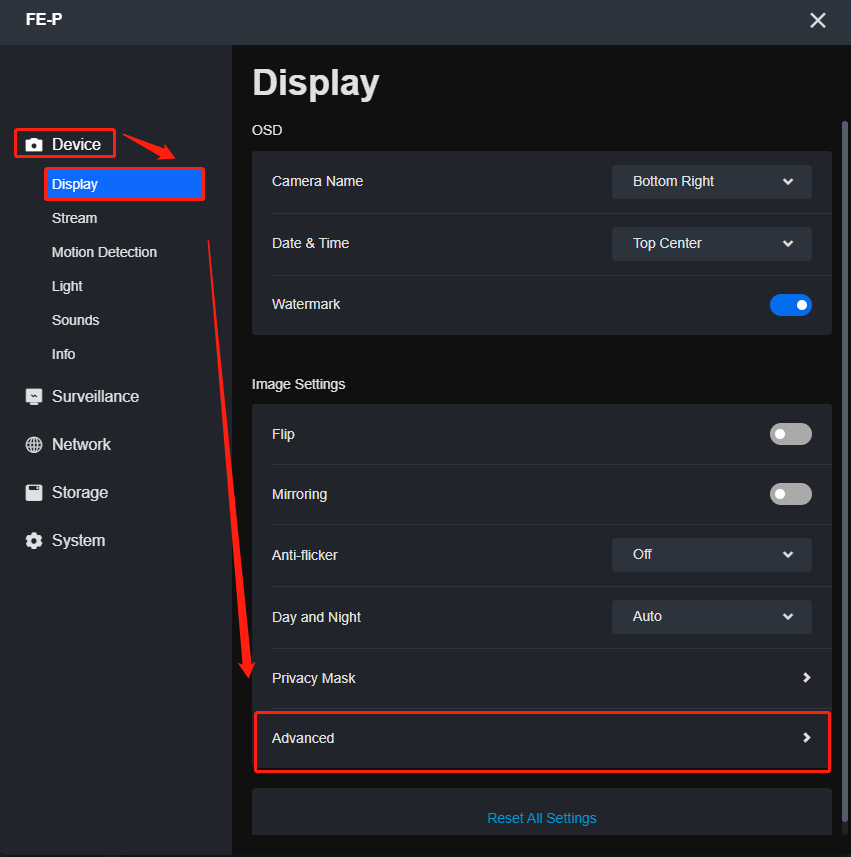Enable the Mirroring toggle

[790, 494]
